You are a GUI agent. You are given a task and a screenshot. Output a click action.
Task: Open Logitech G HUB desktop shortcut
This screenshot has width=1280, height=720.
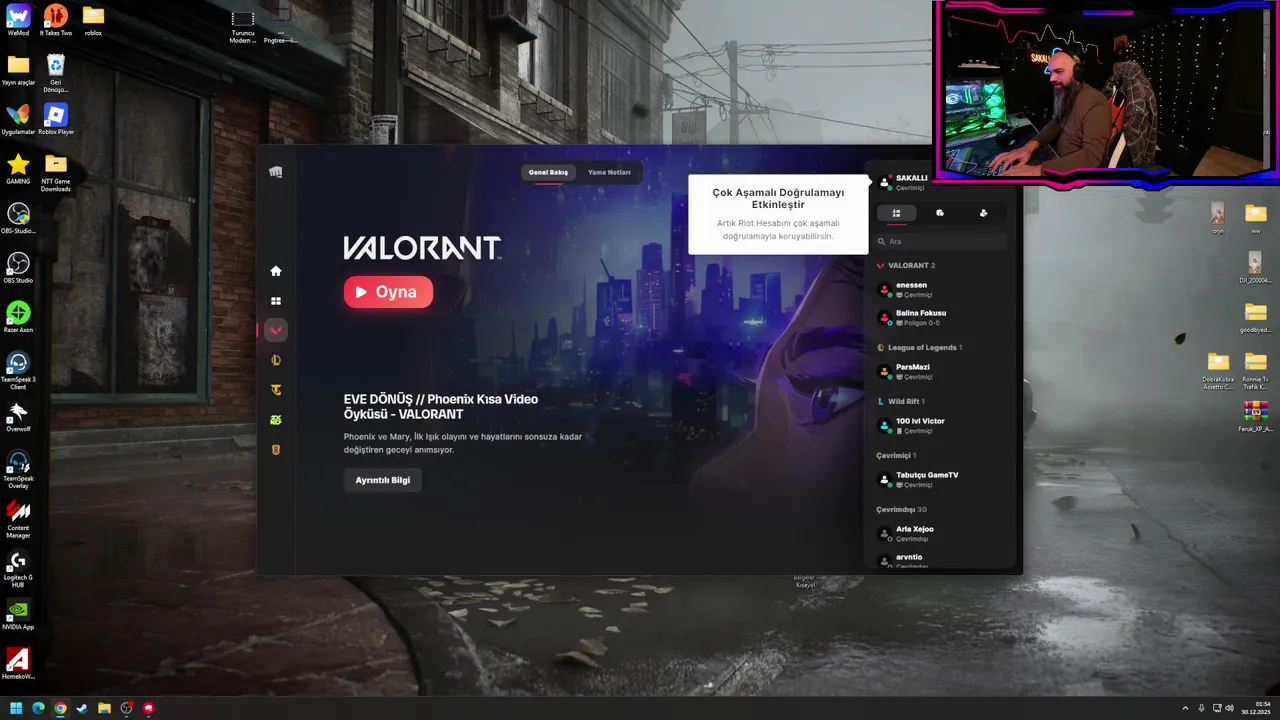(x=18, y=569)
